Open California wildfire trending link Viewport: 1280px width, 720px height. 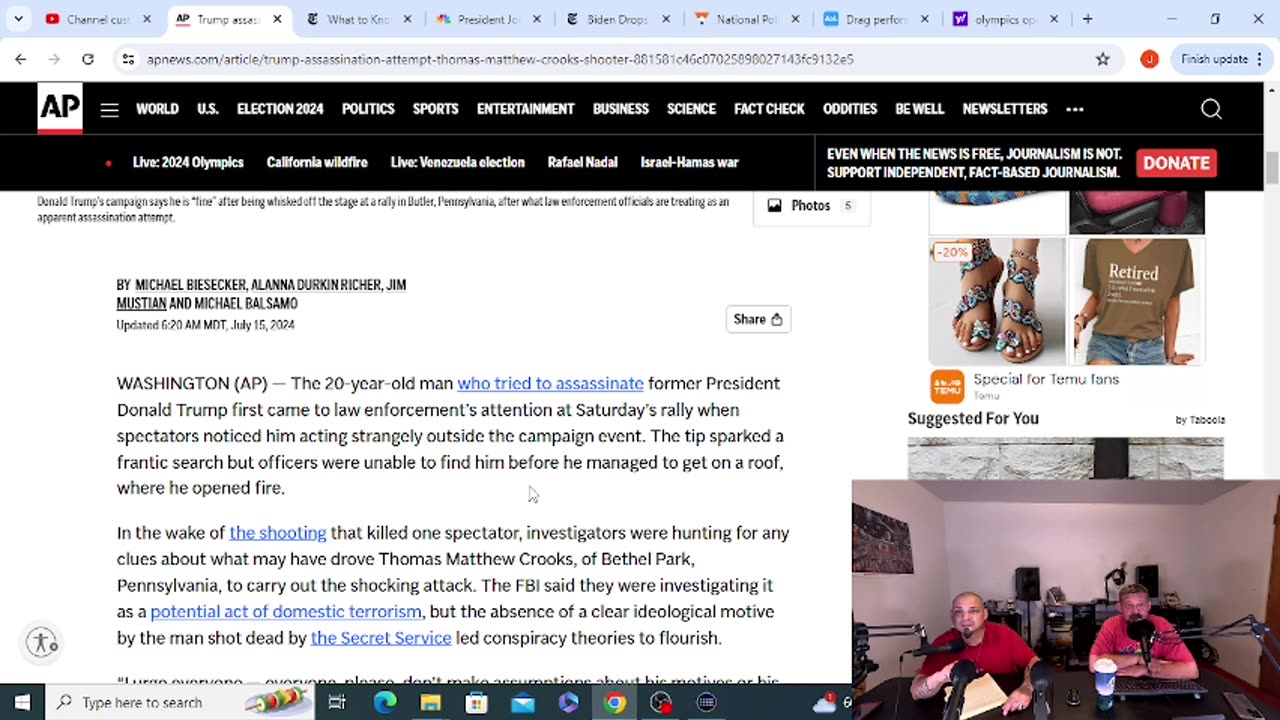[x=317, y=162]
